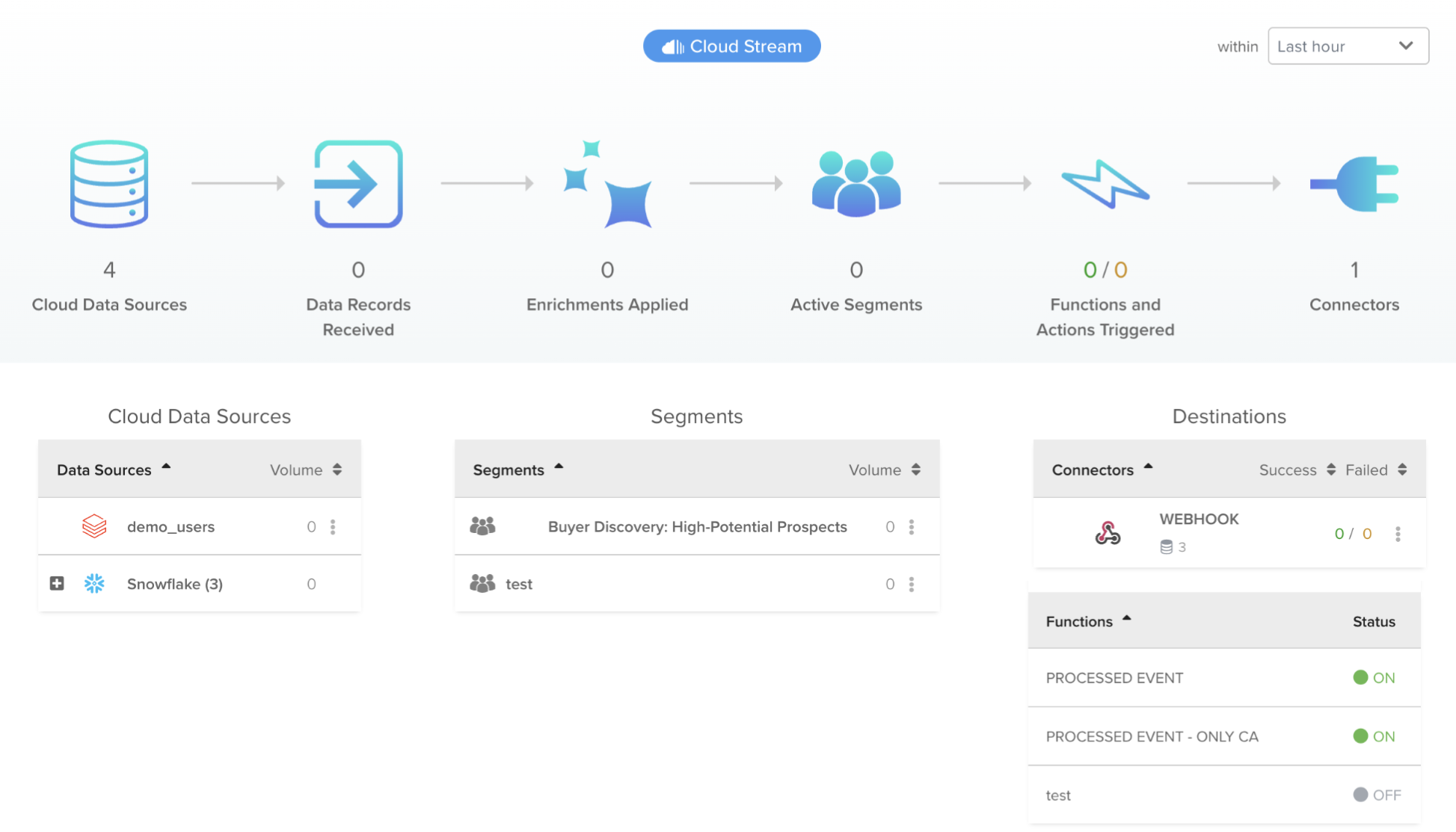The image size is (1456, 832).
Task: Toggle PROCESSED EVENT - ONLY CA status
Action: click(1374, 736)
